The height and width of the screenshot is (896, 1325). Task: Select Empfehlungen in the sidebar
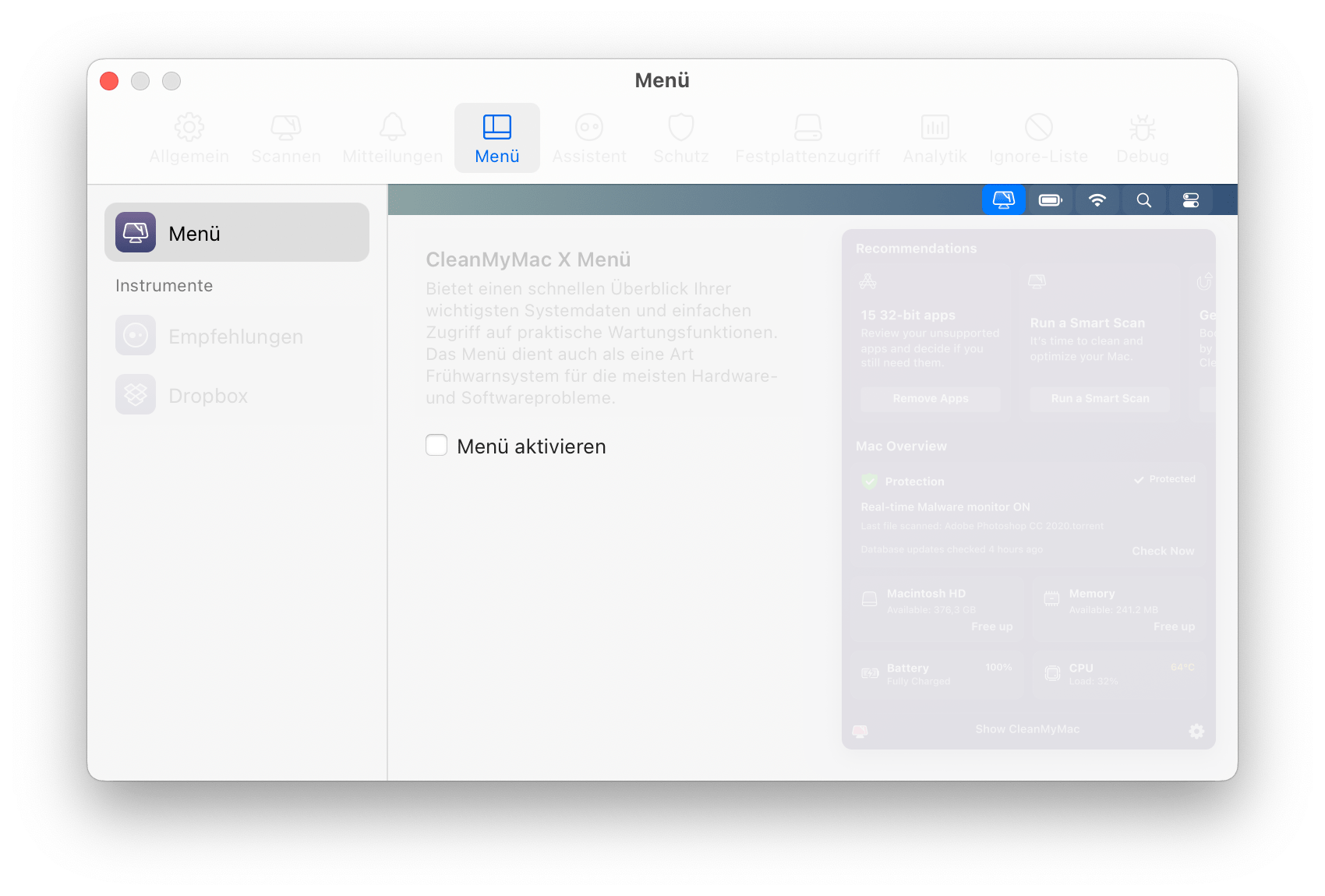(x=237, y=336)
